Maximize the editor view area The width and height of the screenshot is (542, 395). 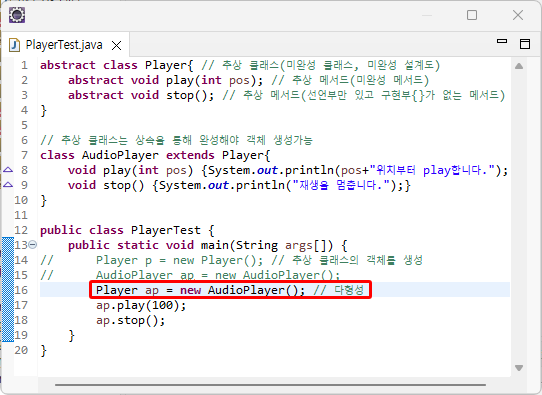coord(525,44)
